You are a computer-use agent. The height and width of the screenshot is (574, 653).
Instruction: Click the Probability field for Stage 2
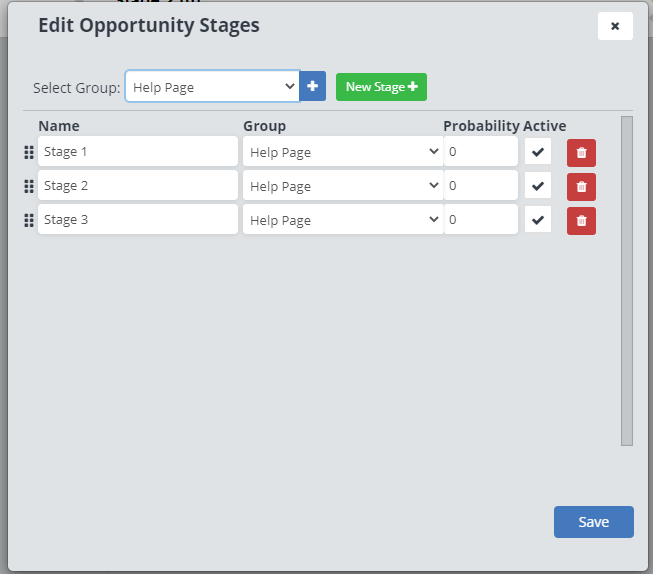pyautogui.click(x=481, y=186)
